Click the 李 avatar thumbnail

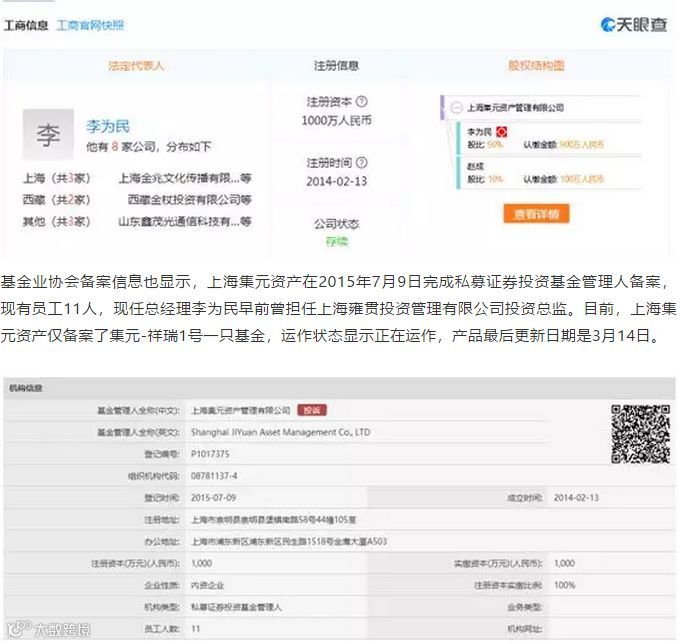point(48,134)
